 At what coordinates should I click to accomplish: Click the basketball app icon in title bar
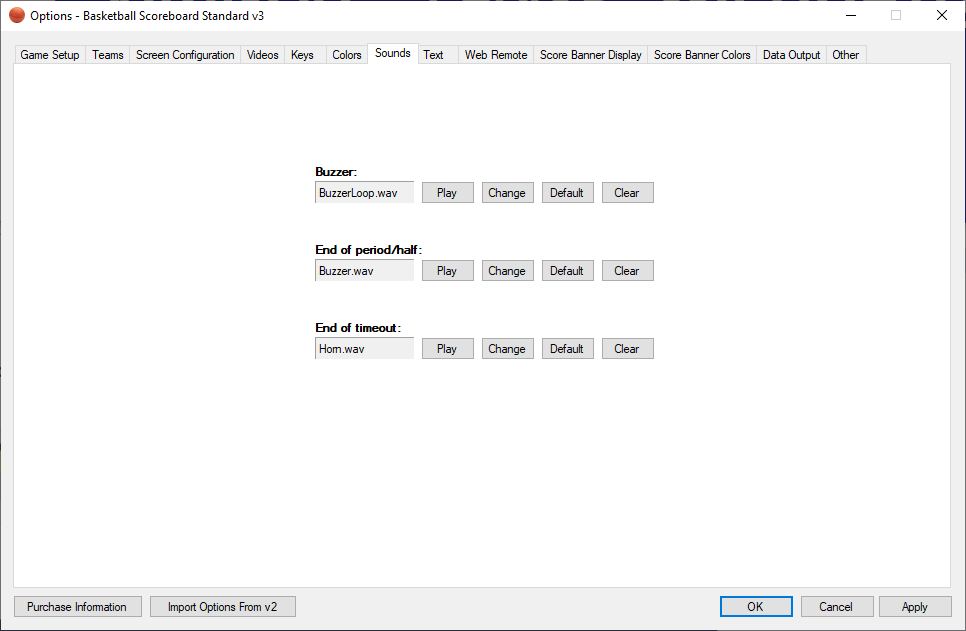17,16
